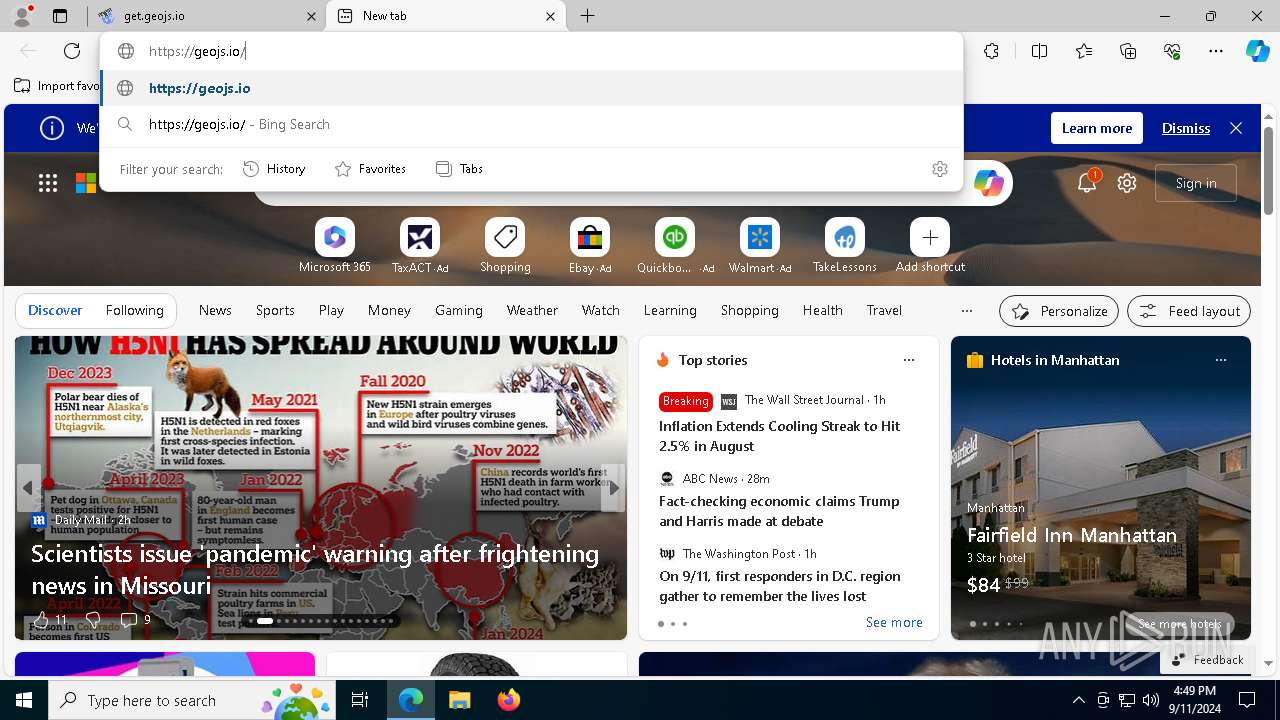Show more feed categories ellipsis
This screenshot has width=1280, height=720.
pyautogui.click(x=967, y=311)
